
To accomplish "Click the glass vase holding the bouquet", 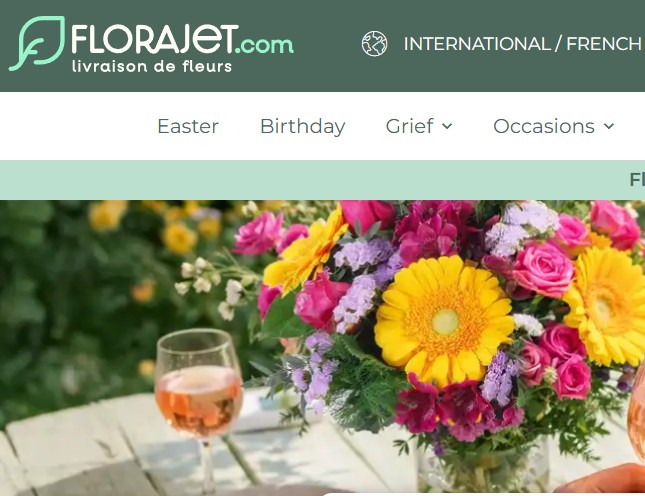I will [483, 467].
